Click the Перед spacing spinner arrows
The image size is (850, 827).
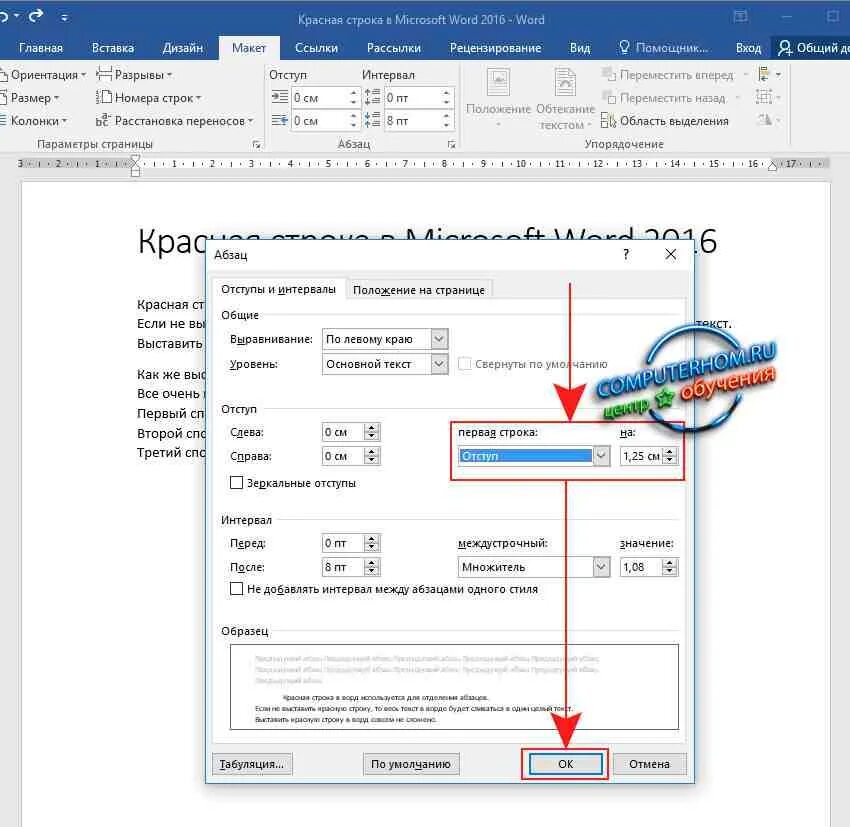coord(372,543)
